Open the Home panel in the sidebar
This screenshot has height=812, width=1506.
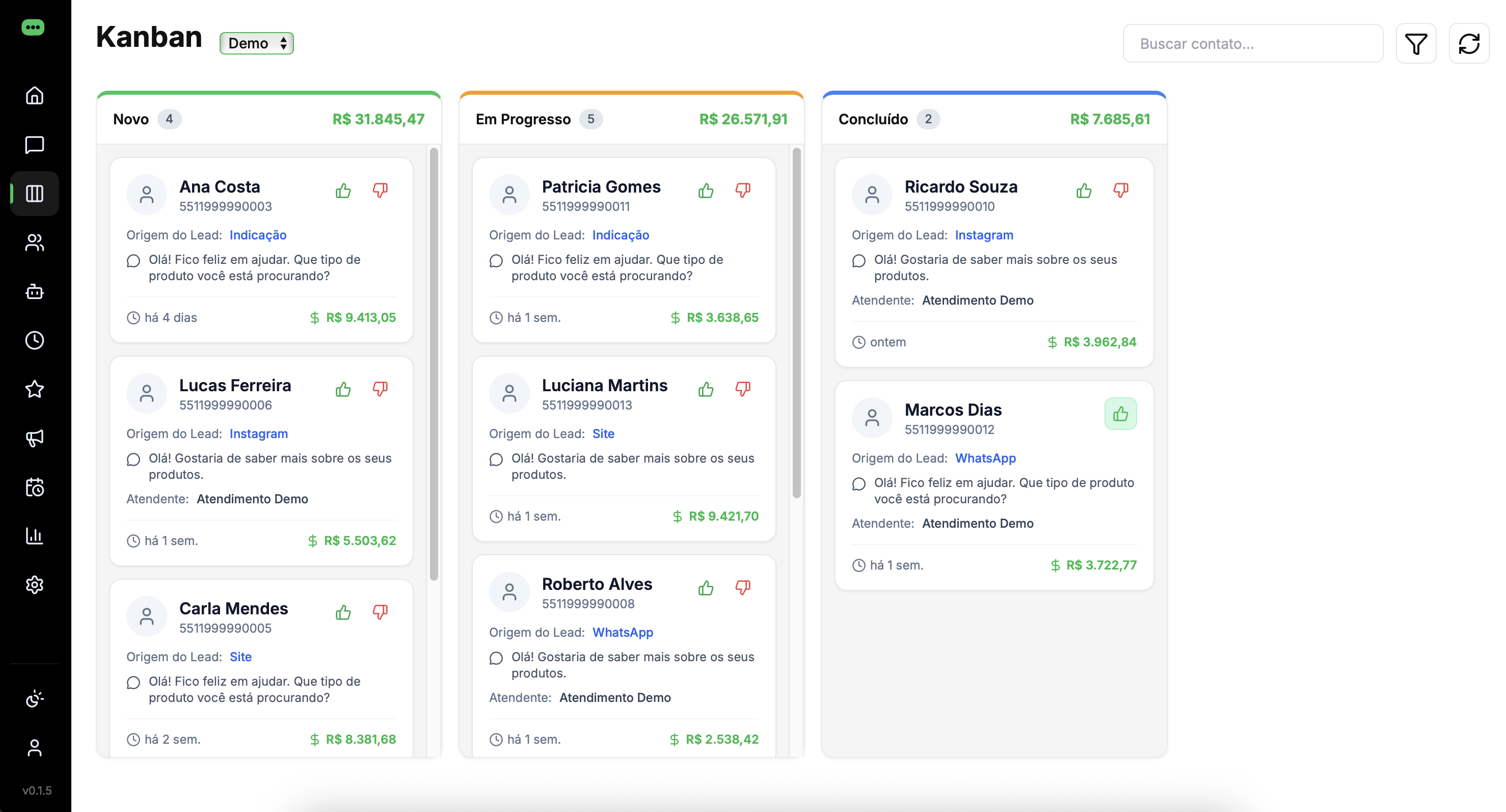click(x=35, y=96)
